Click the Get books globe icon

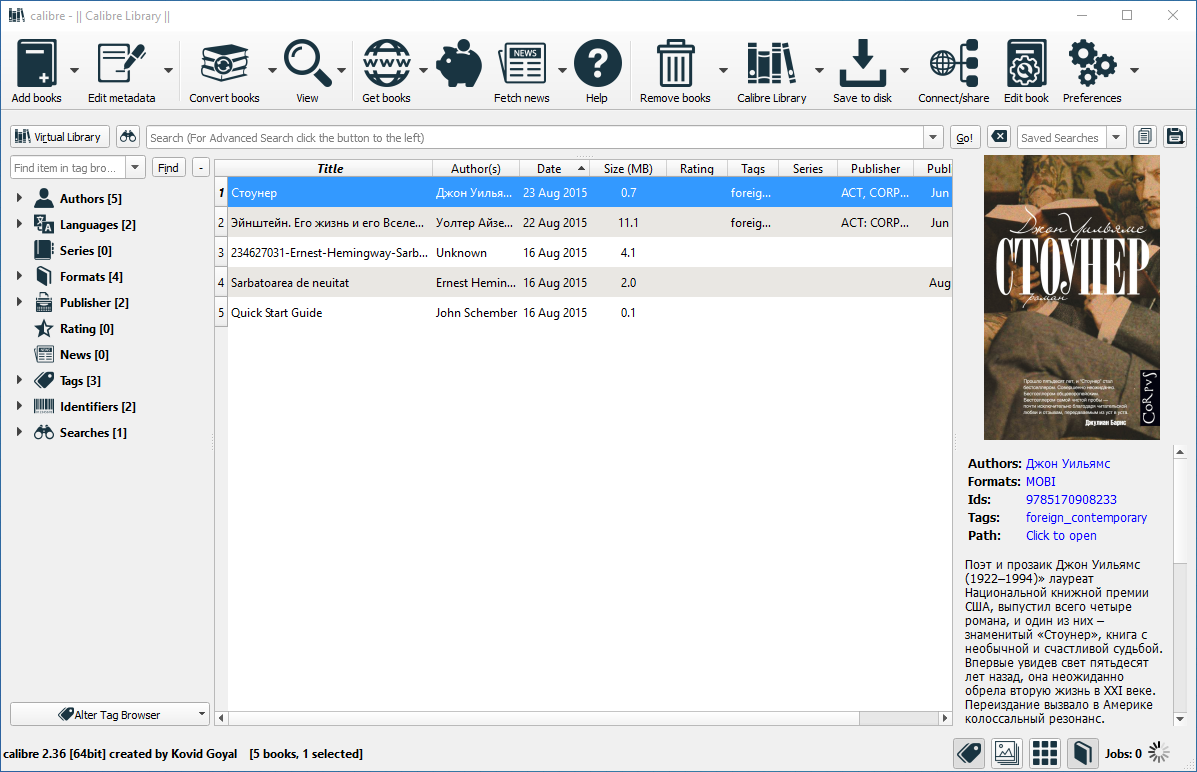tap(386, 64)
